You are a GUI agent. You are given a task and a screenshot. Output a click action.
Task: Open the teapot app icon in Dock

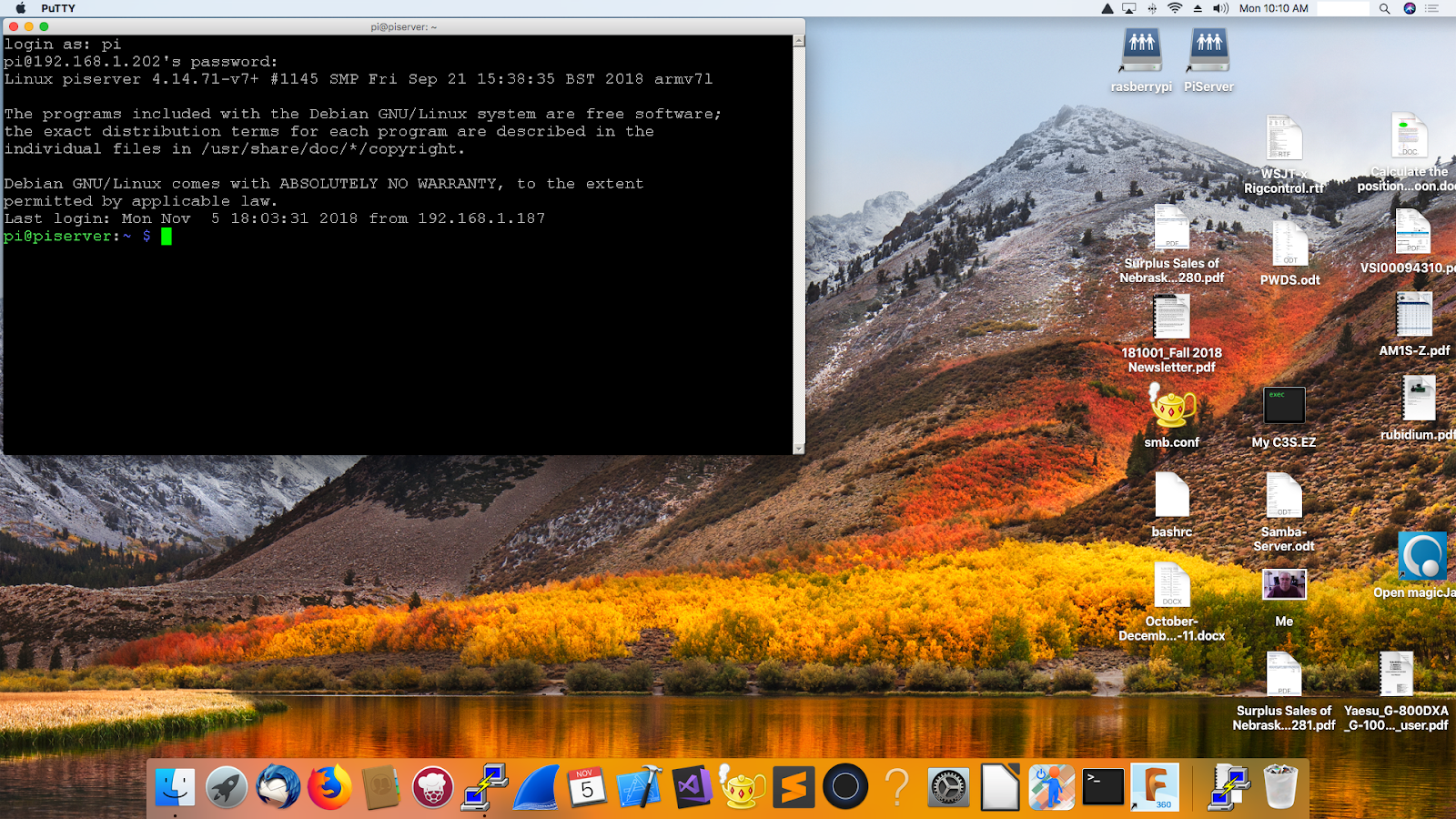[743, 787]
